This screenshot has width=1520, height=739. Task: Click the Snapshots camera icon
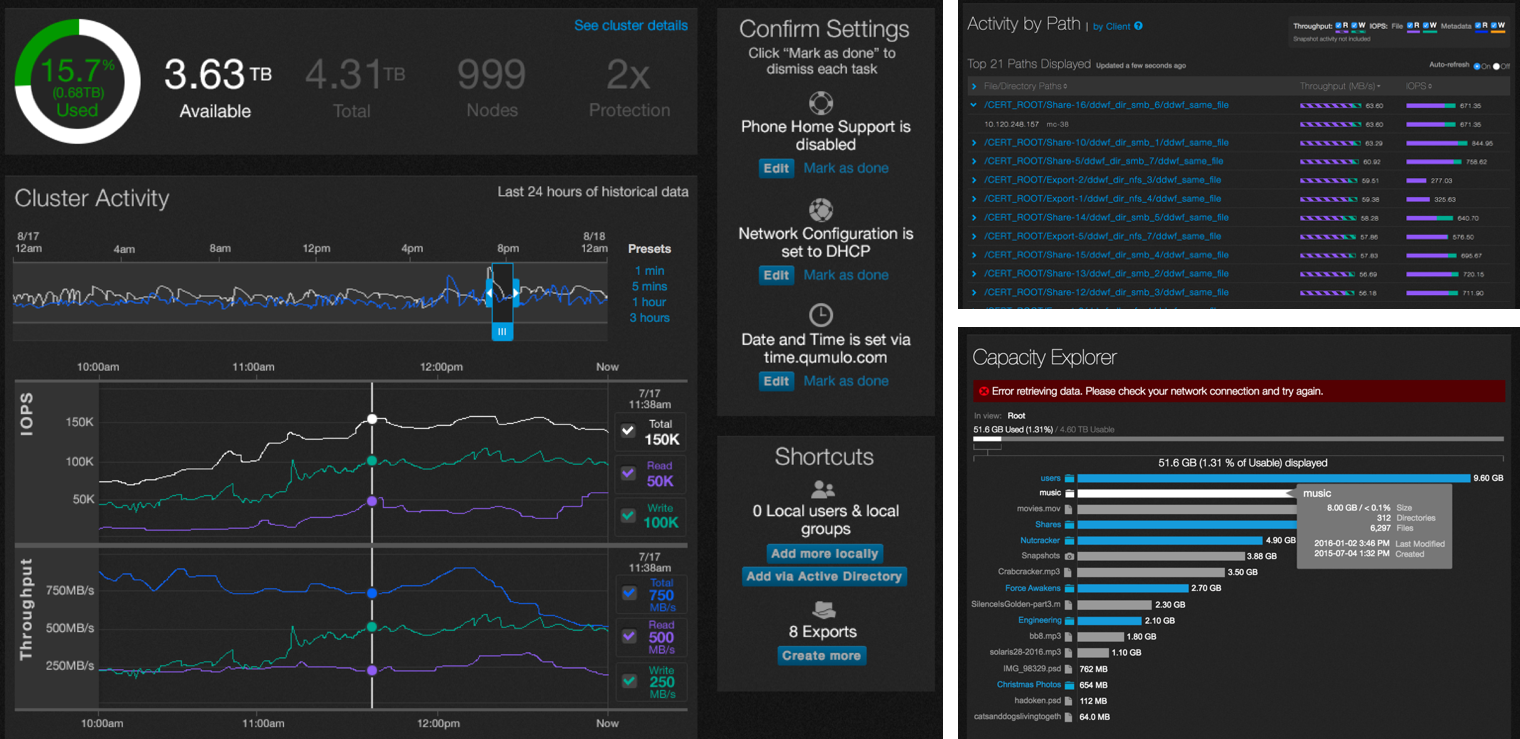[x=1069, y=556]
